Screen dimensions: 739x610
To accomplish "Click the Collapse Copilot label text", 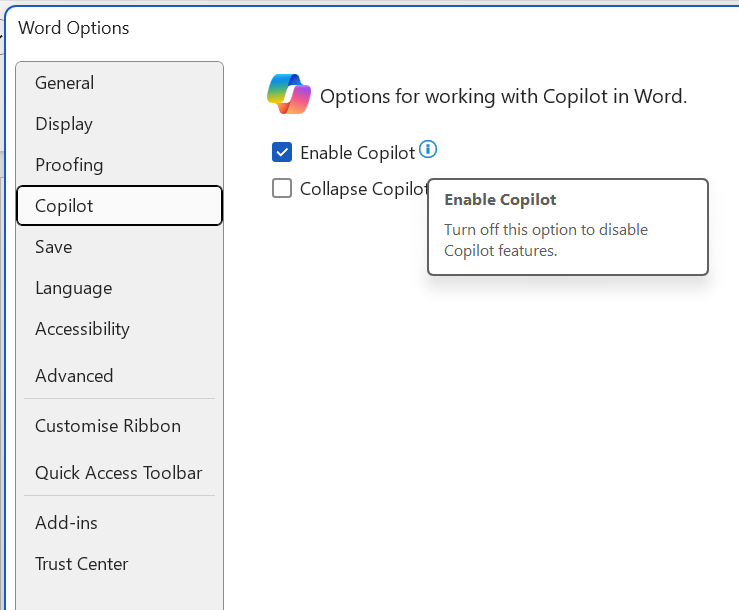I will [x=364, y=189].
